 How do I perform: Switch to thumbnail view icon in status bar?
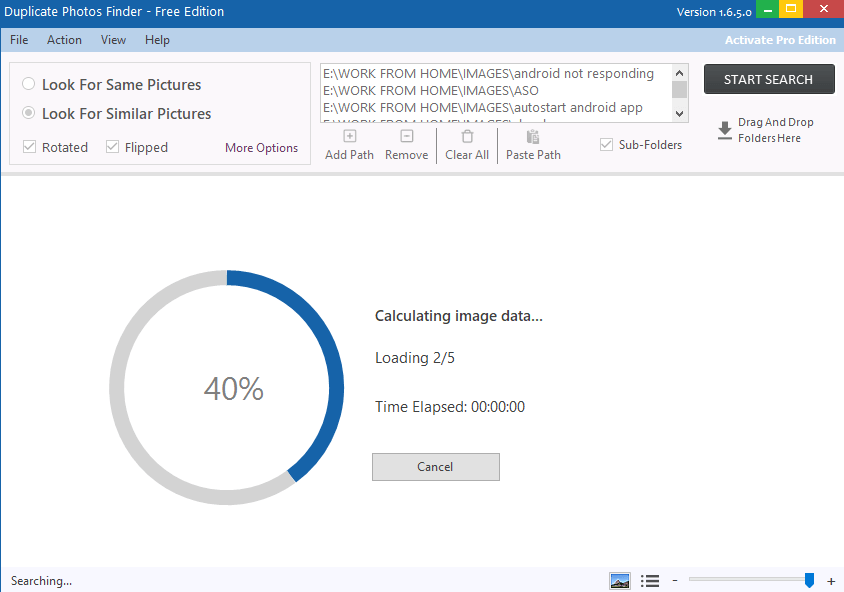coord(620,581)
